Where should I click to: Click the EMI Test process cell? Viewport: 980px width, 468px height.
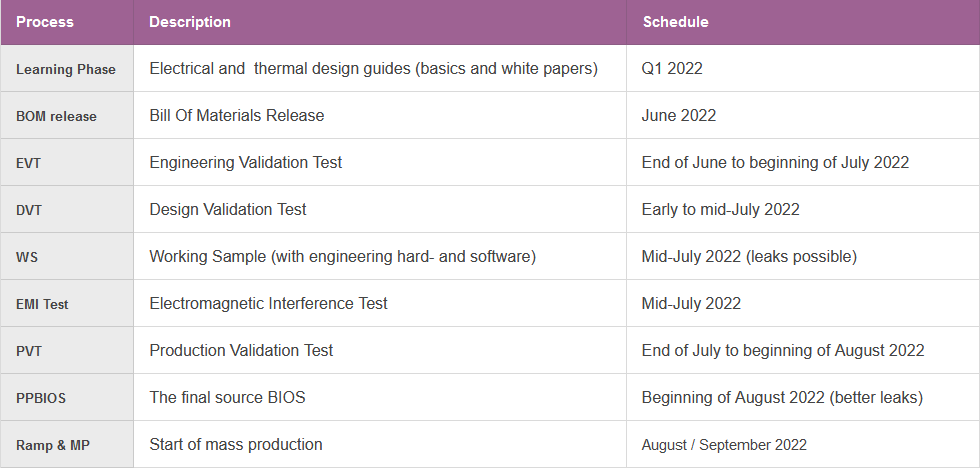pyautogui.click(x=43, y=304)
